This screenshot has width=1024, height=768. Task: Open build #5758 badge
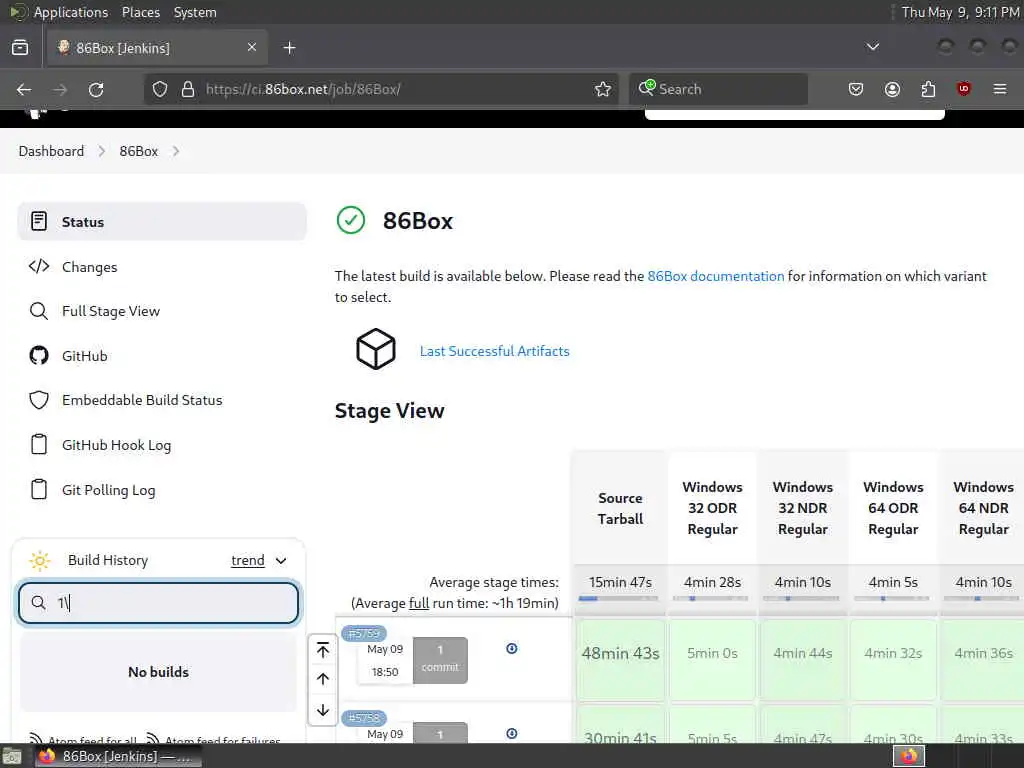[364, 718]
